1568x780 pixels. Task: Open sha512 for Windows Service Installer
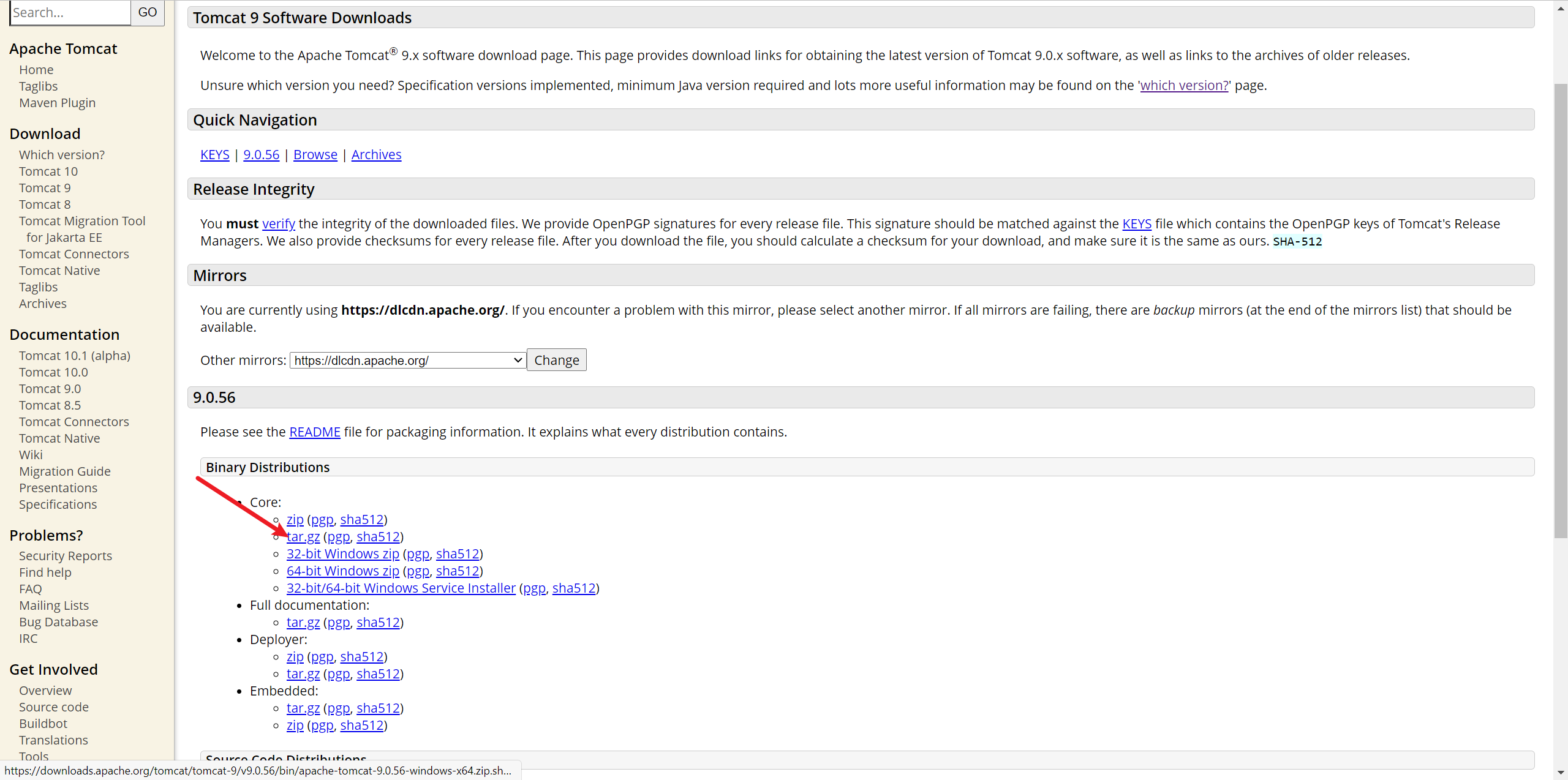[574, 588]
